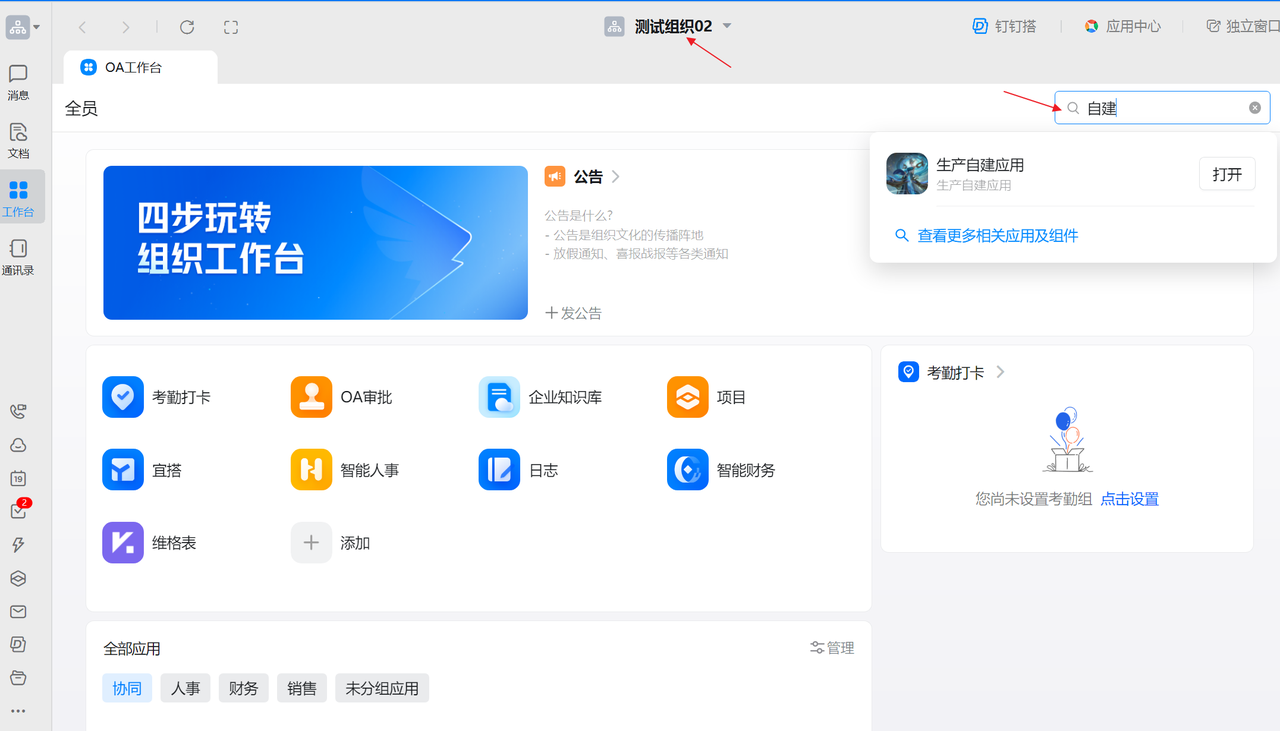Open the 文档 documents section
This screenshot has width=1280, height=731.
(x=18, y=140)
